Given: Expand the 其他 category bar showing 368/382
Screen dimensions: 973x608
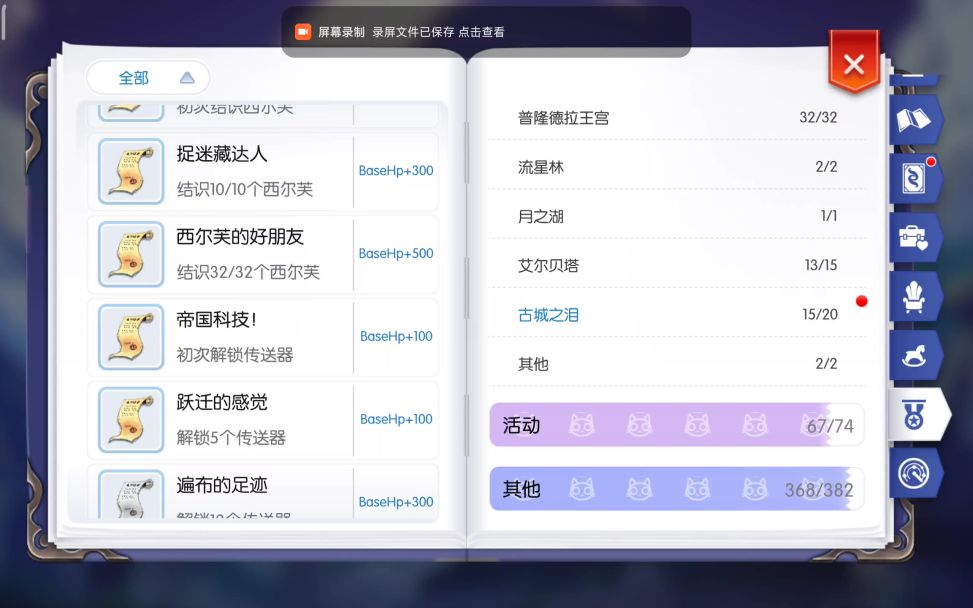Looking at the screenshot, I should [677, 489].
